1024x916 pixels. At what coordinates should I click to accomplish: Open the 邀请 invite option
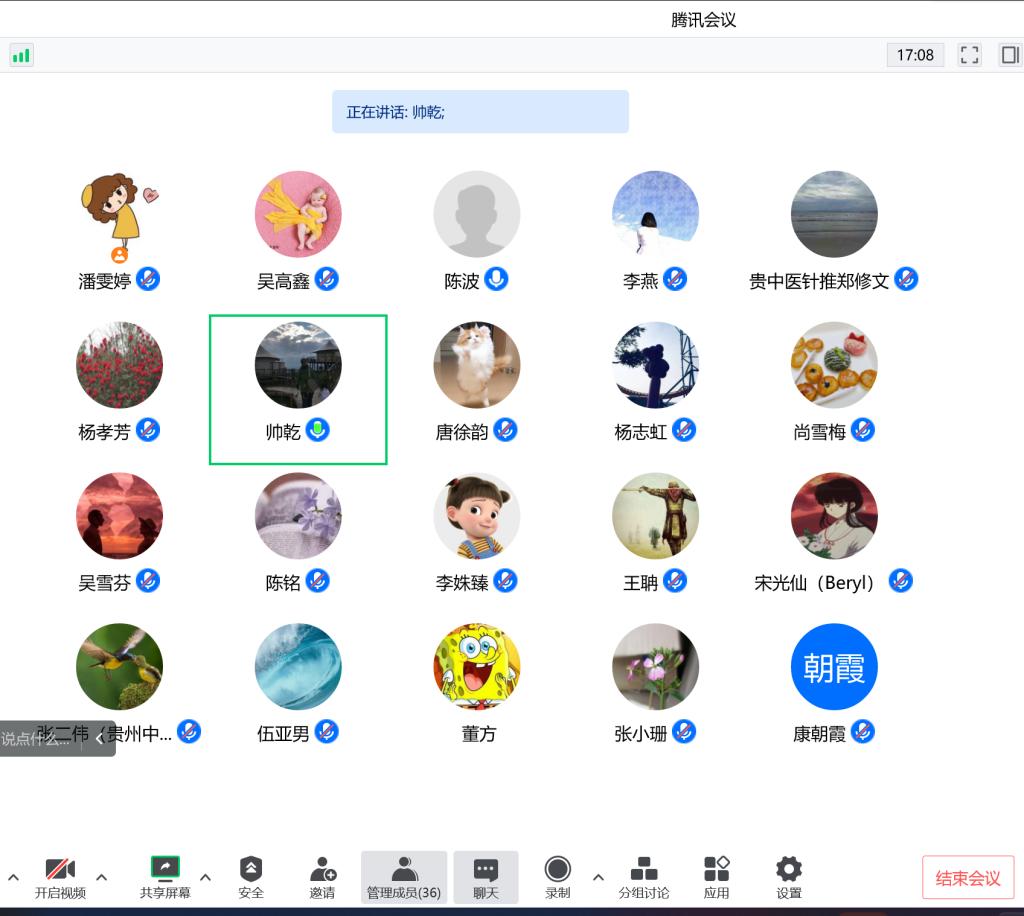(323, 877)
